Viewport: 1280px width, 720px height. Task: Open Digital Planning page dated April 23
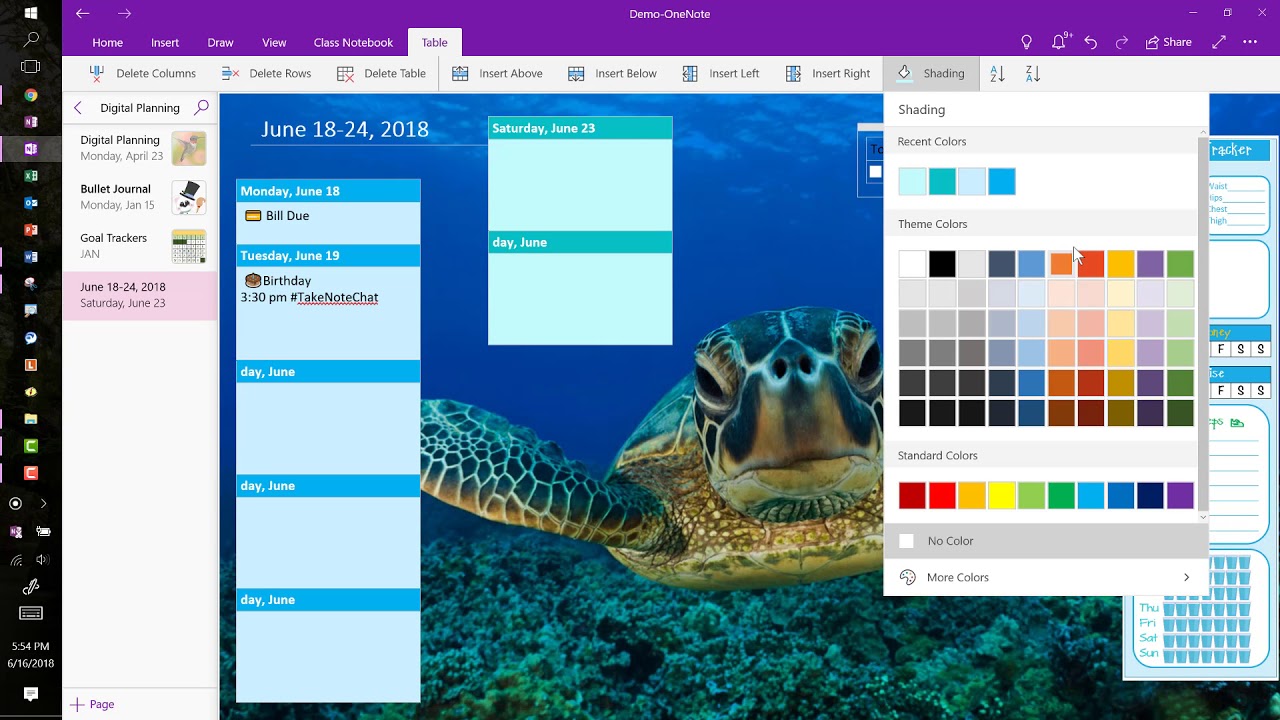pos(140,148)
